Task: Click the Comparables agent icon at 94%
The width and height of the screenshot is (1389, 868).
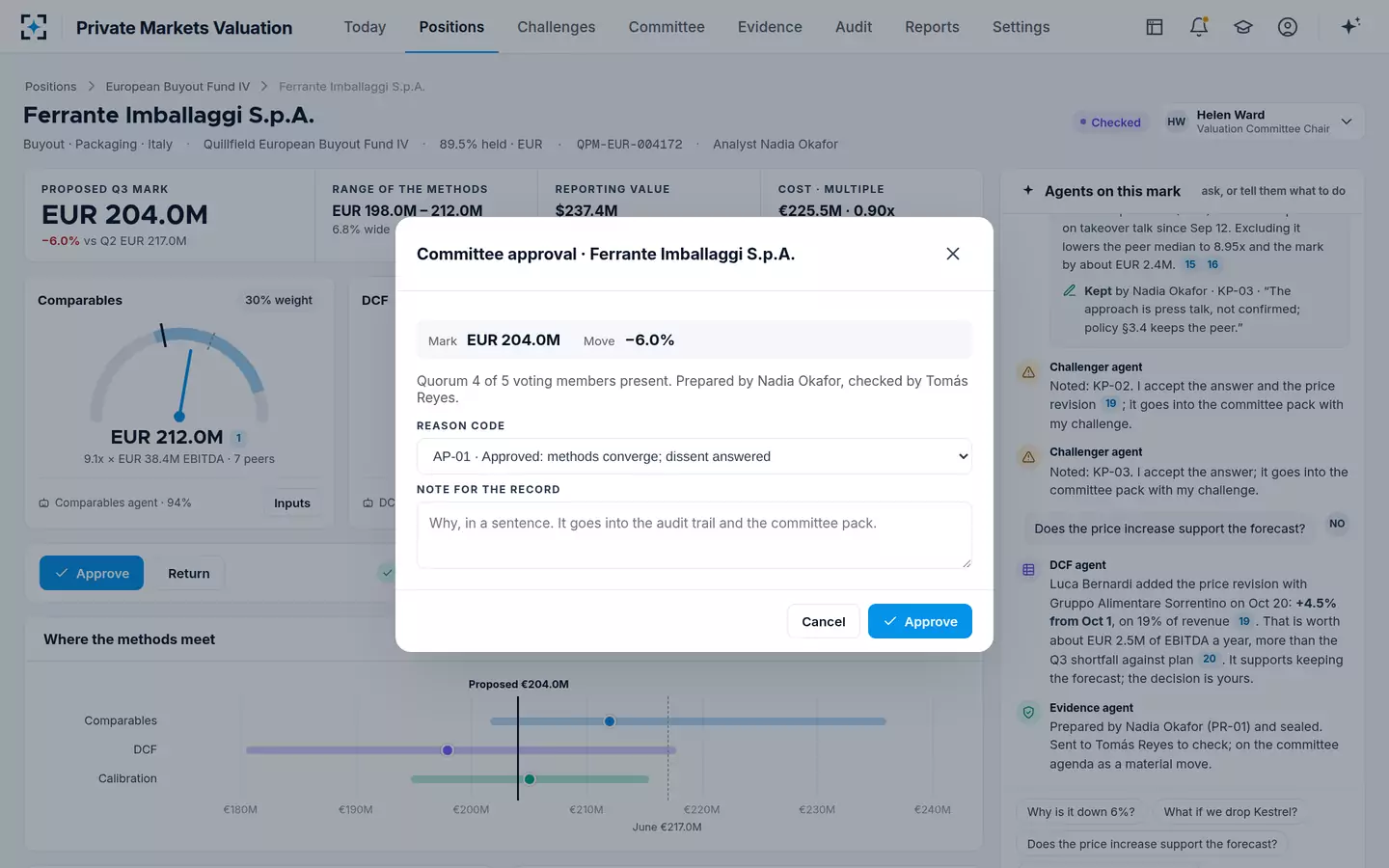Action: coord(43,502)
